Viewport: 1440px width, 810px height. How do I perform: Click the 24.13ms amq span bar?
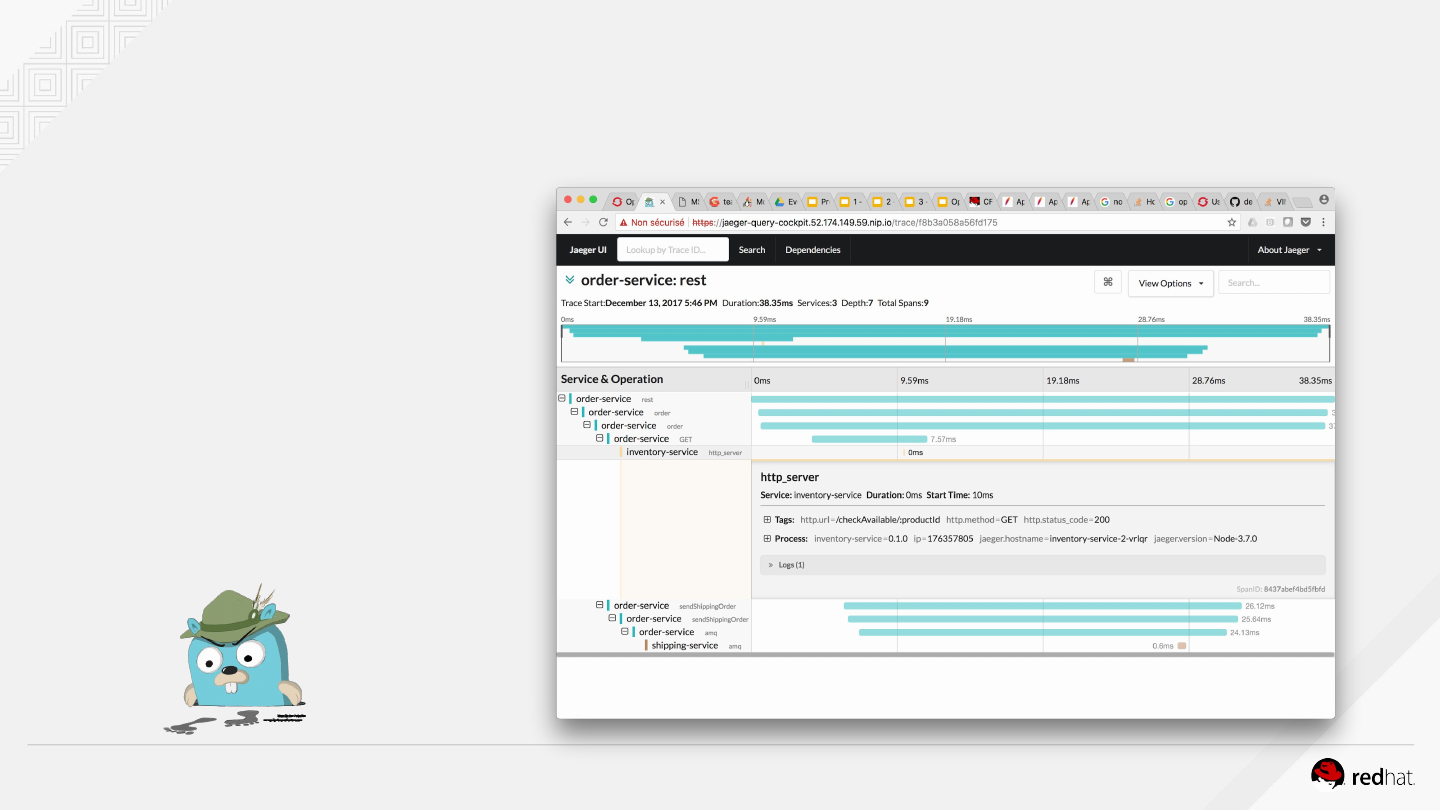pyautogui.click(x=1042, y=632)
